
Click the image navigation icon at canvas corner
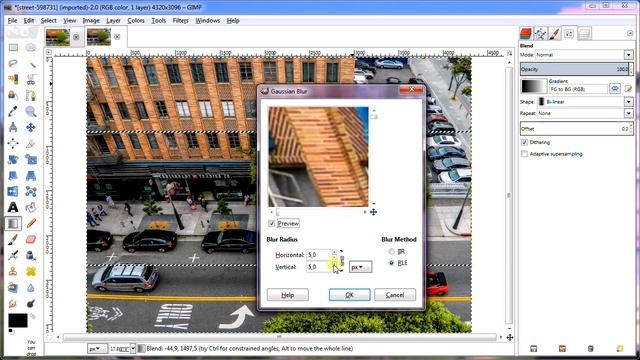(510, 337)
